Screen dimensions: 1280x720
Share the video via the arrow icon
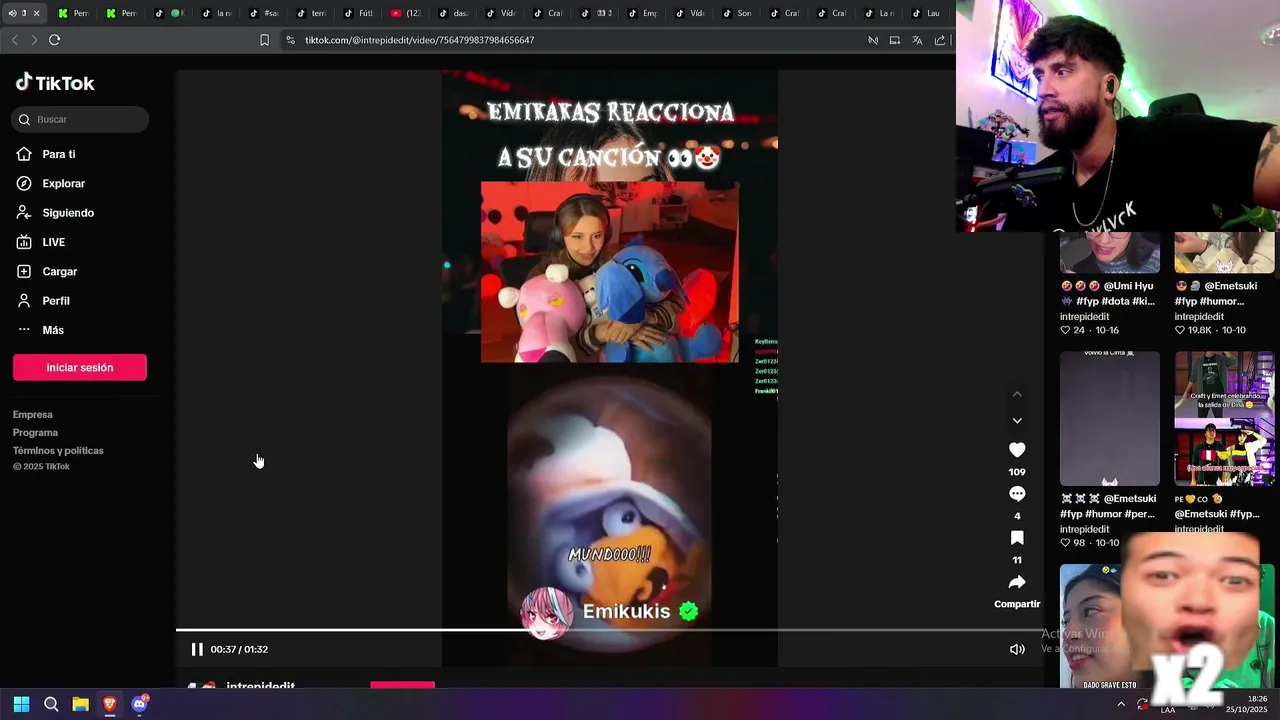pos(1017,582)
